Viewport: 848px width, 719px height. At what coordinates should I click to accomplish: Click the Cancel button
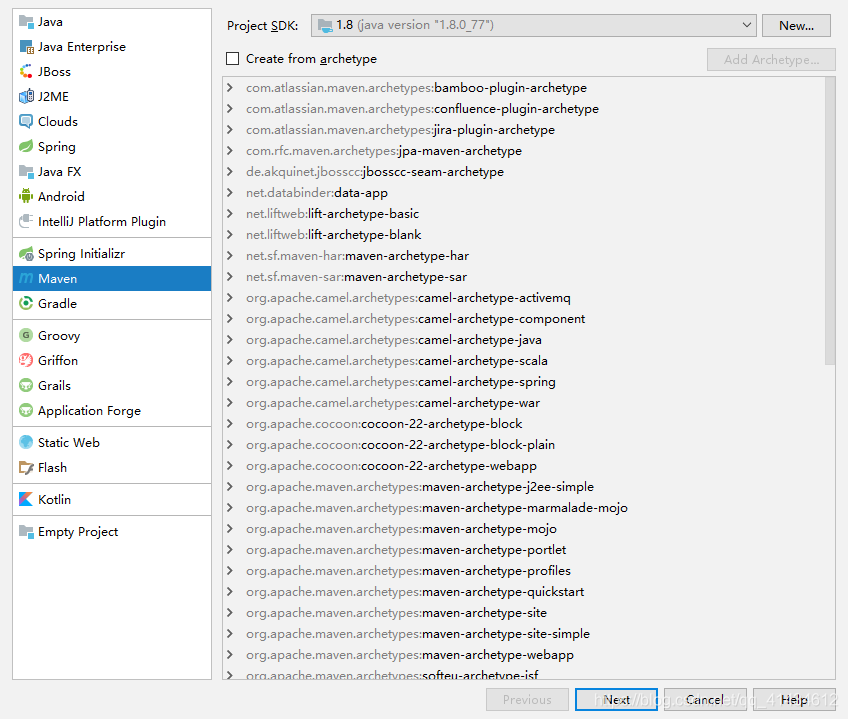[705, 700]
